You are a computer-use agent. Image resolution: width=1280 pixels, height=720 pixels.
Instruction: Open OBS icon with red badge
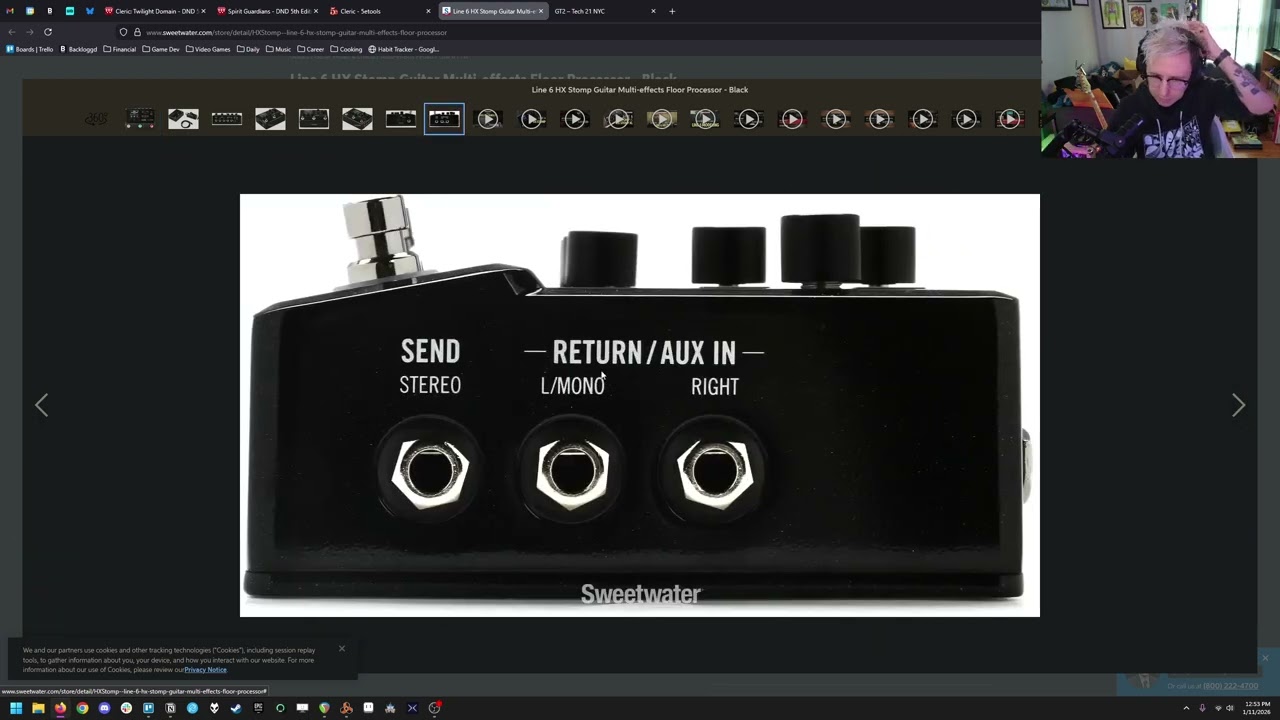coord(434,708)
